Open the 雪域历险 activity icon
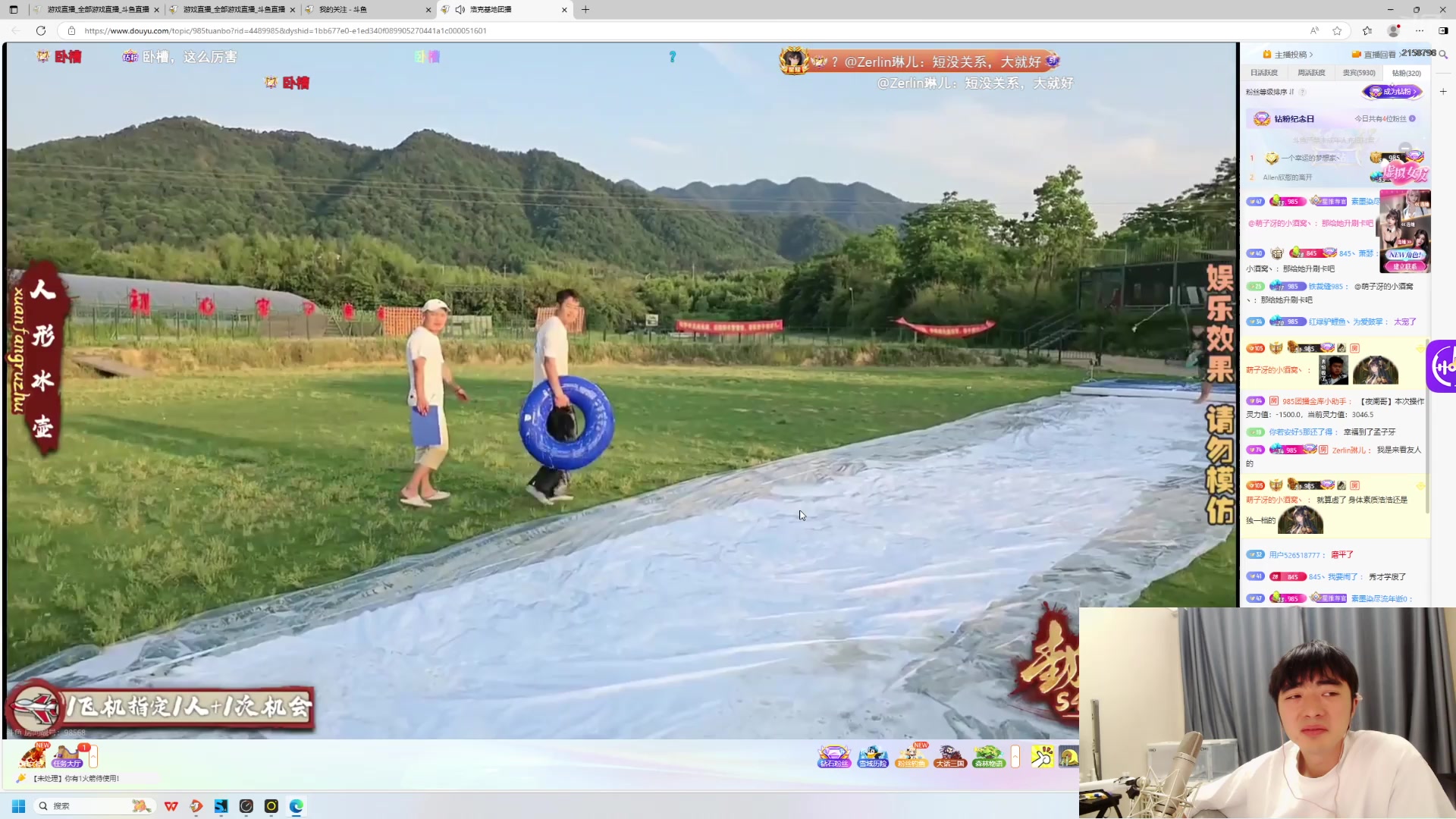The image size is (1456, 819). tap(872, 756)
